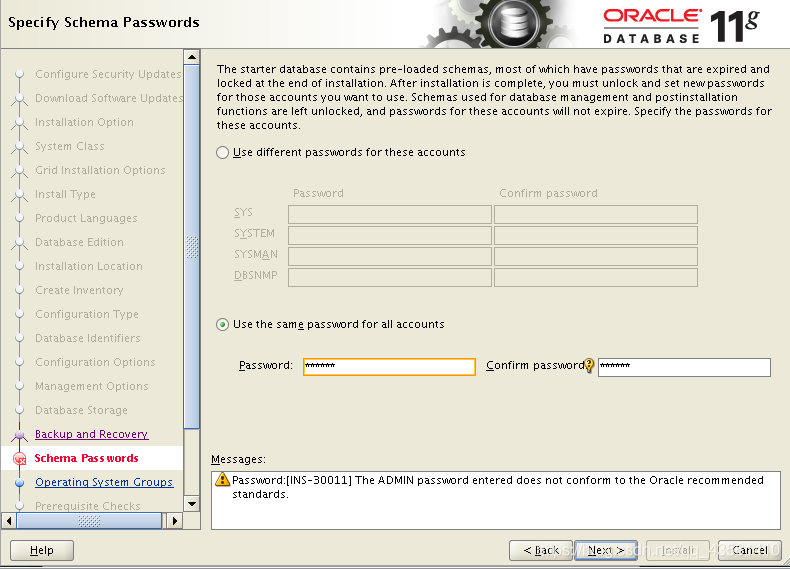Click the Confirm password hint question icon
This screenshot has width=790, height=569.
pos(589,365)
